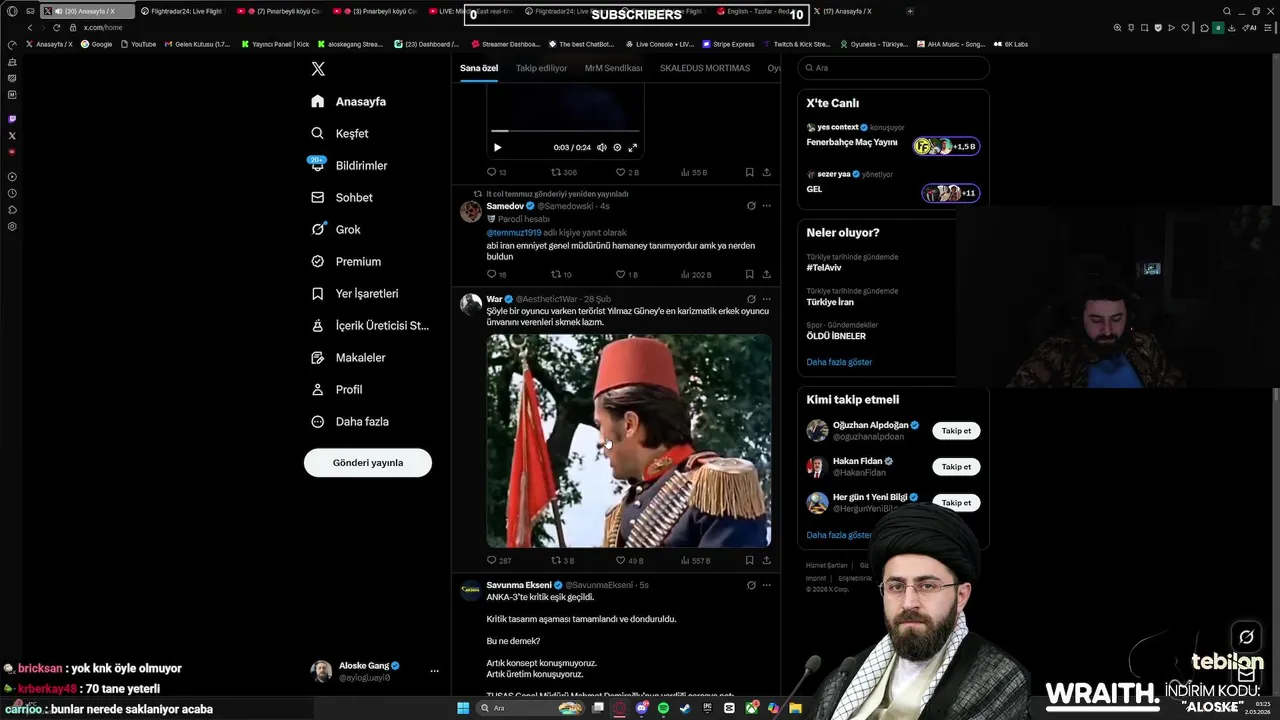Open more options on Samedov's tweet

click(767, 206)
